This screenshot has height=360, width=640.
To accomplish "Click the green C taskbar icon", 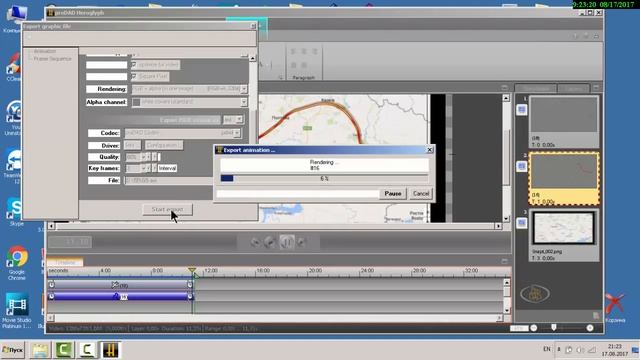I will pyautogui.click(x=64, y=350).
